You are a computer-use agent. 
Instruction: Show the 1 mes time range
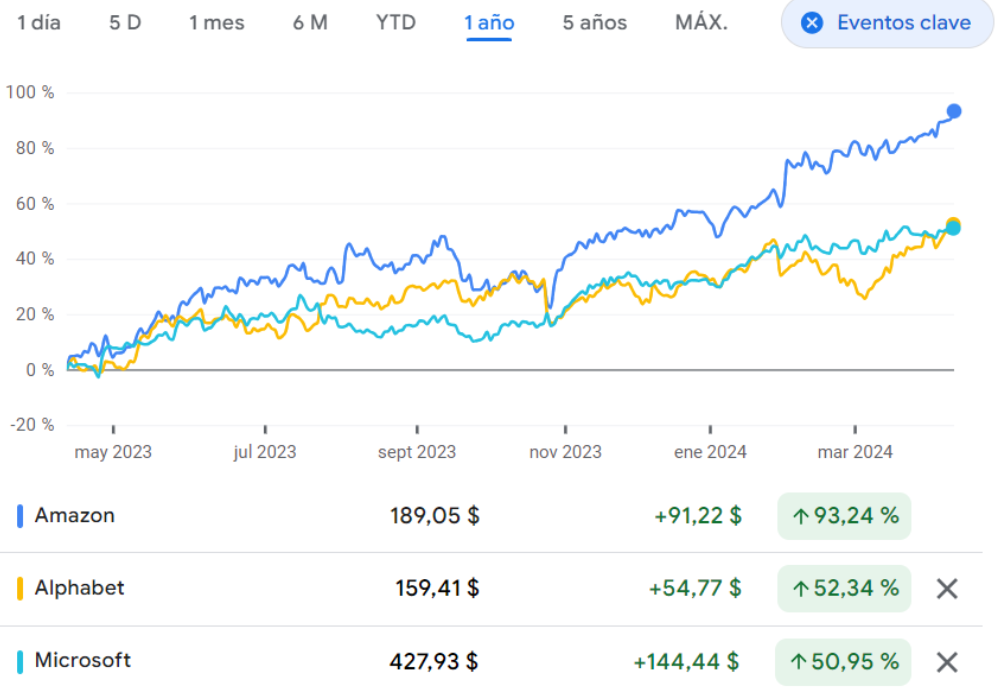pyautogui.click(x=217, y=23)
